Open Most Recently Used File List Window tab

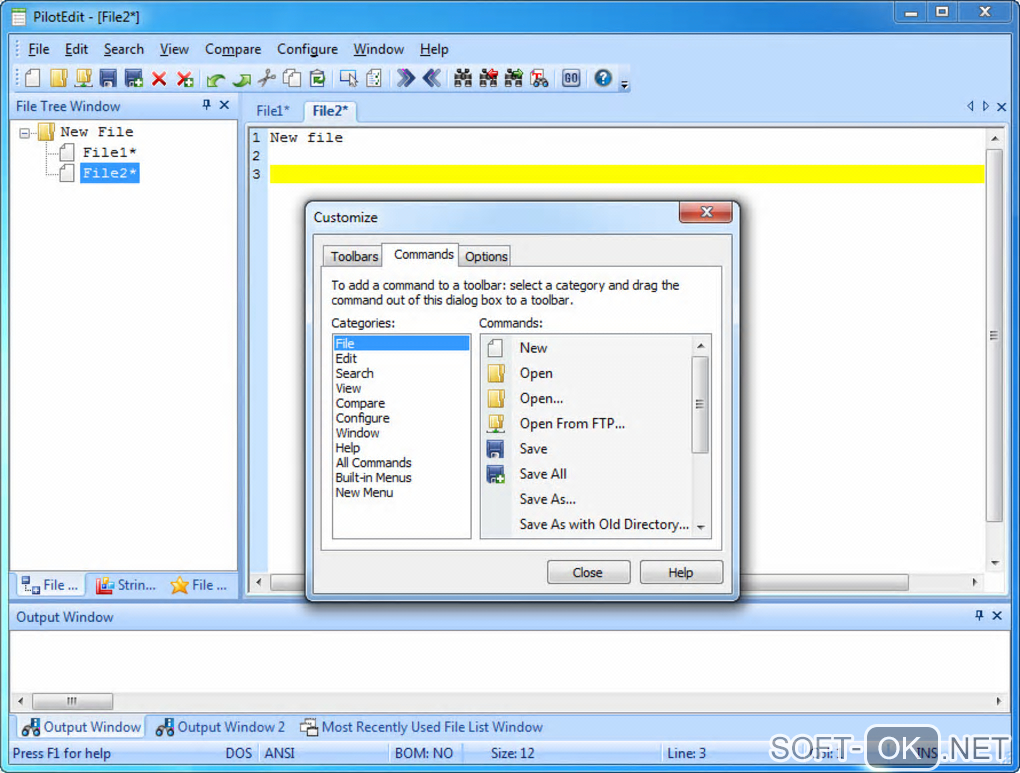(x=422, y=727)
